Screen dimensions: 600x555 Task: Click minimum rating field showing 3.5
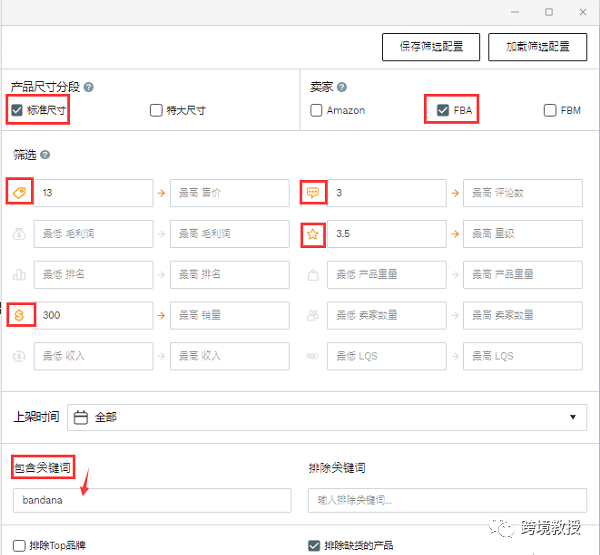point(386,234)
